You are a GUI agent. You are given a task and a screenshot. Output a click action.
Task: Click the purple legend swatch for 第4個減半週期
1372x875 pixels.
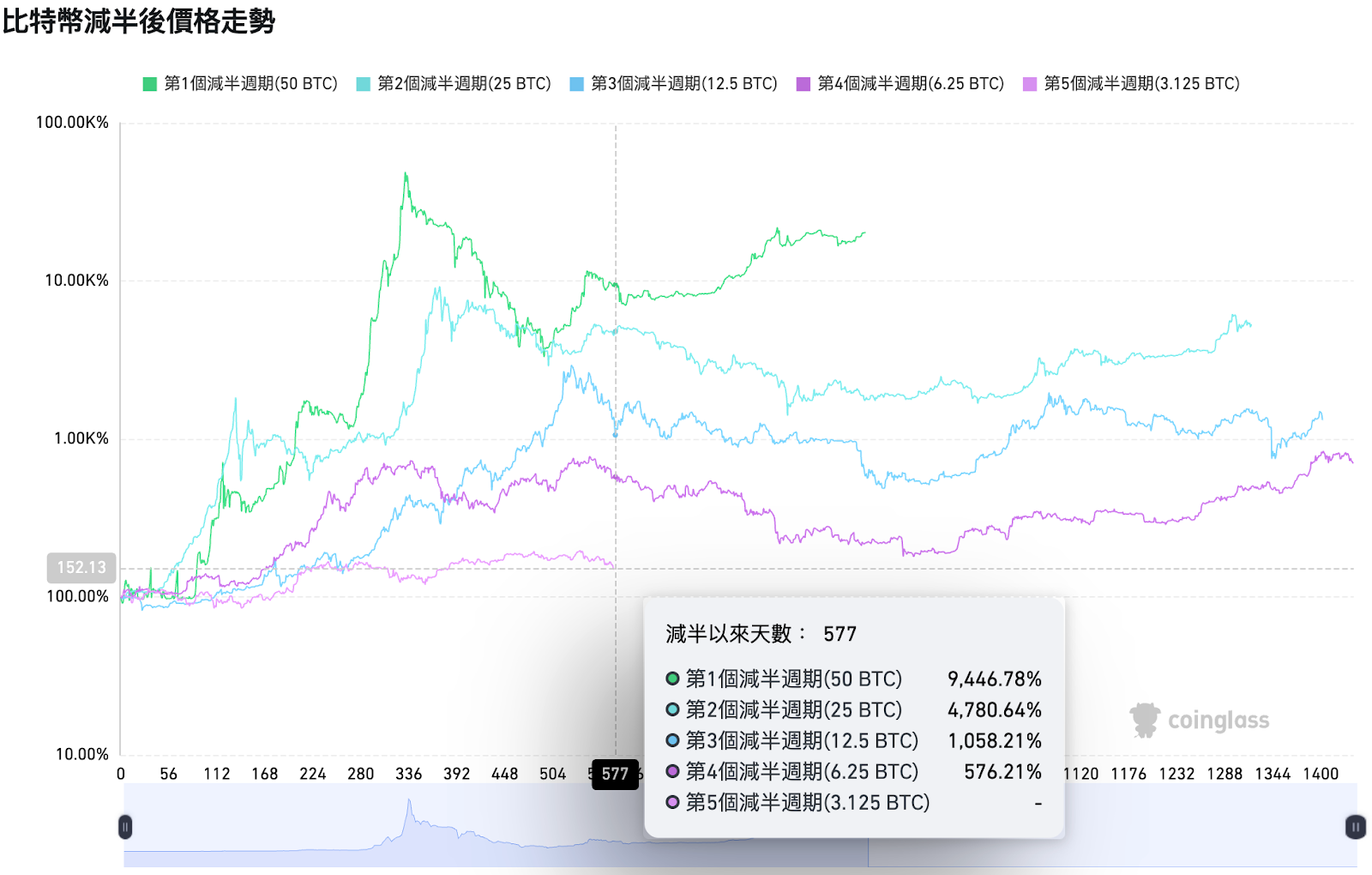point(803,84)
